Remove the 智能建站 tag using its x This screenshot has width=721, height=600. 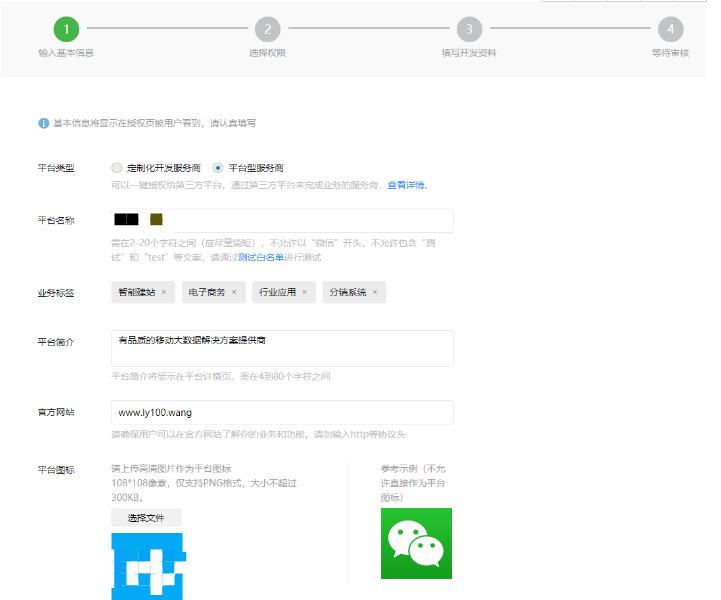coord(163,292)
